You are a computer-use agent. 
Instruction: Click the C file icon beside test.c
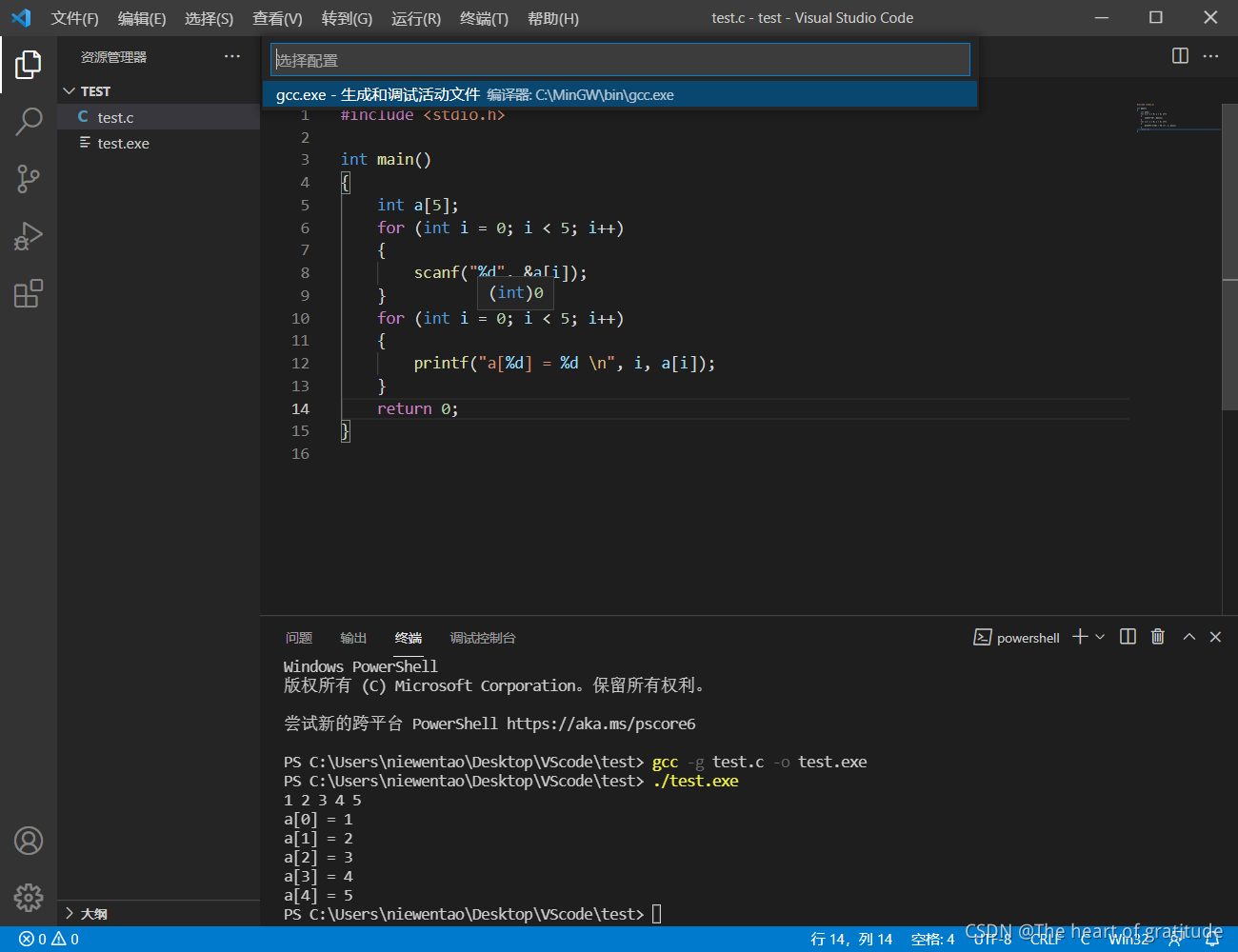coord(83,117)
